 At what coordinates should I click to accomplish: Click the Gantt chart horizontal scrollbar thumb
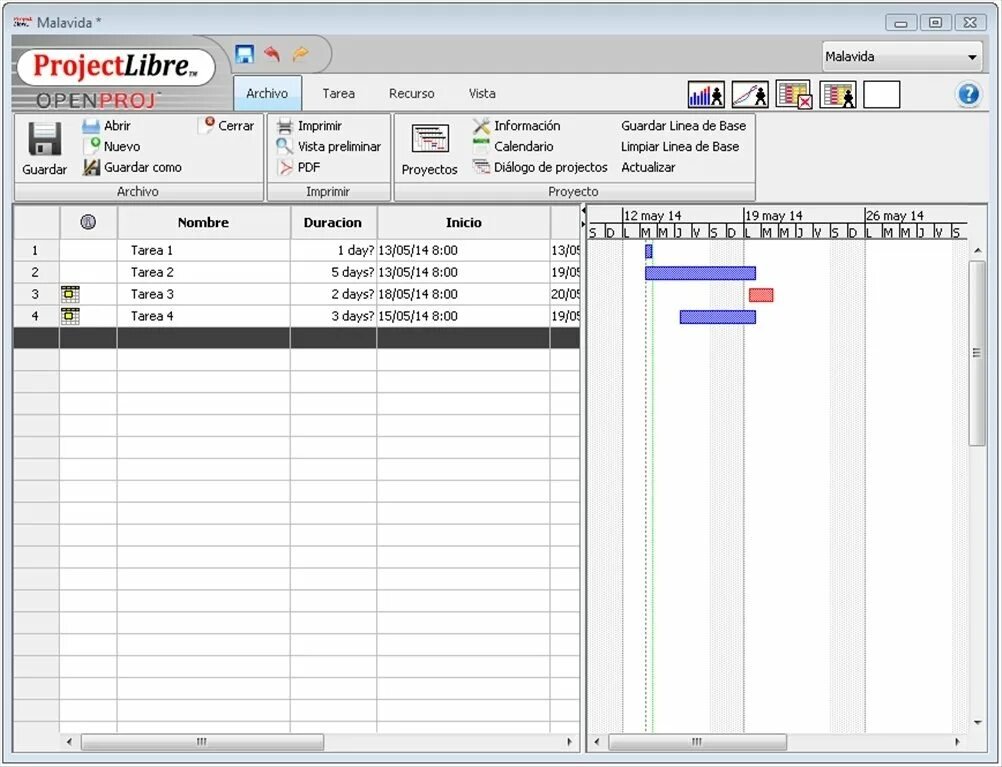pyautogui.click(x=697, y=742)
